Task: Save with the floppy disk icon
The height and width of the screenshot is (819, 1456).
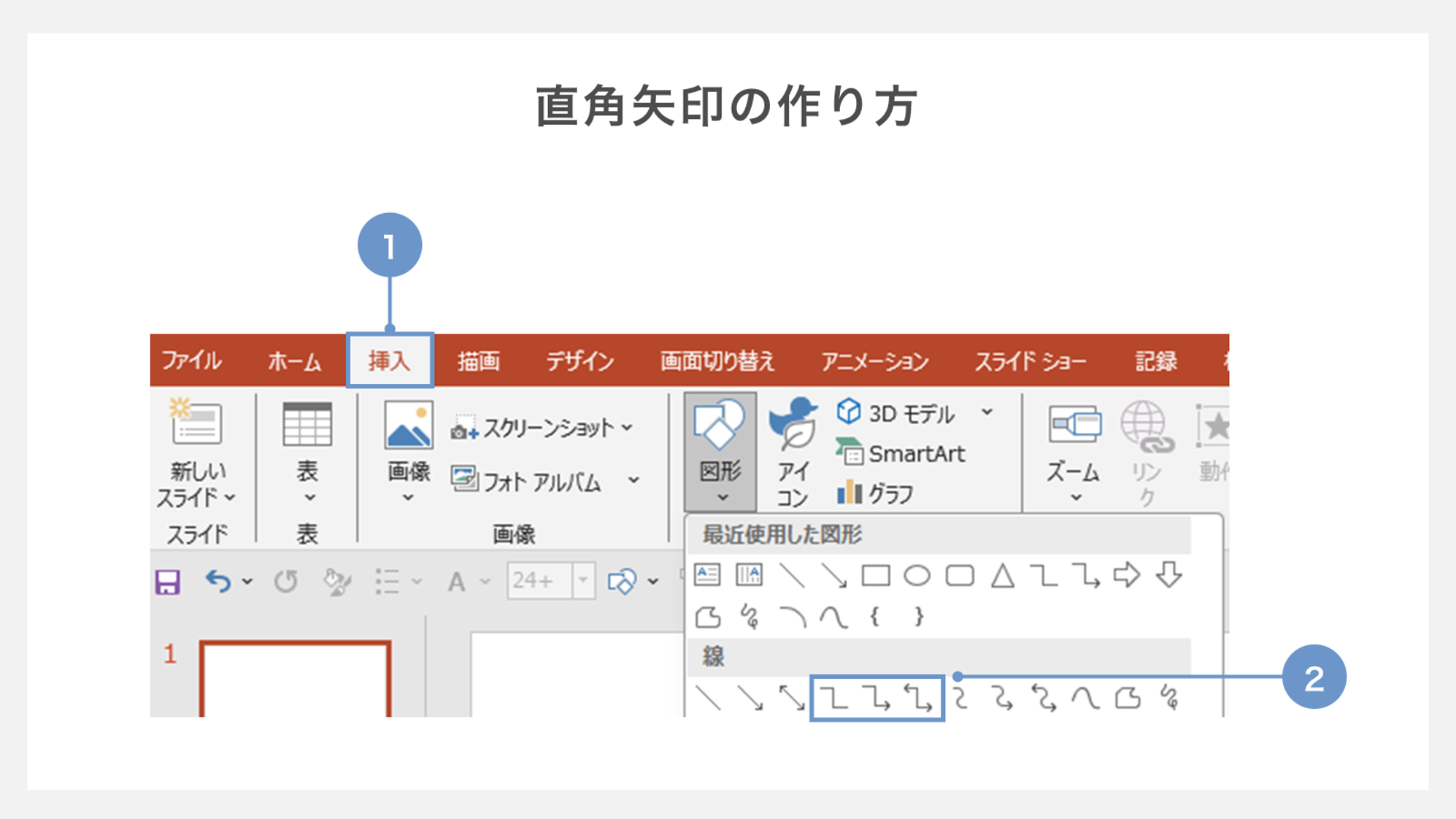Action: point(168,582)
